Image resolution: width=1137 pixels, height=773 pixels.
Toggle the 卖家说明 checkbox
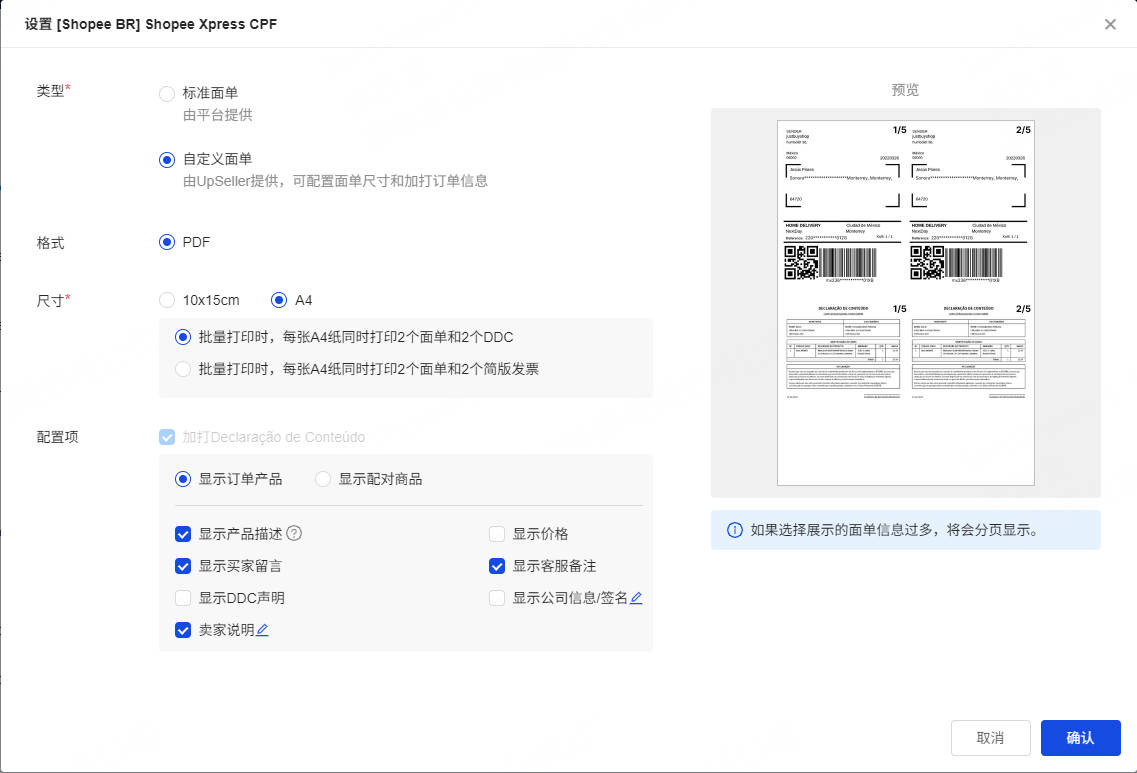(x=183, y=630)
